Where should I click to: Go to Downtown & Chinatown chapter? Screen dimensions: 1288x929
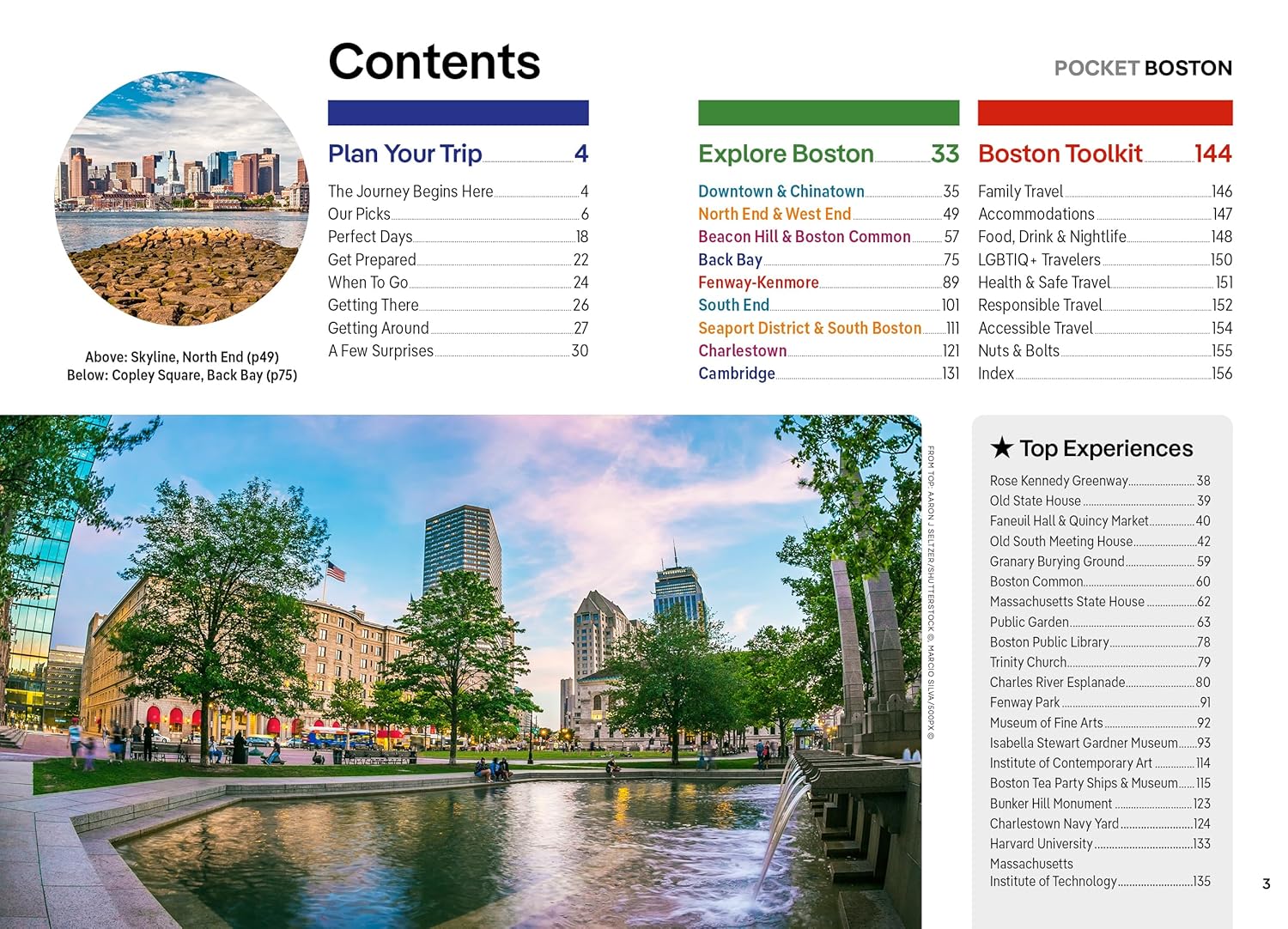tap(781, 191)
